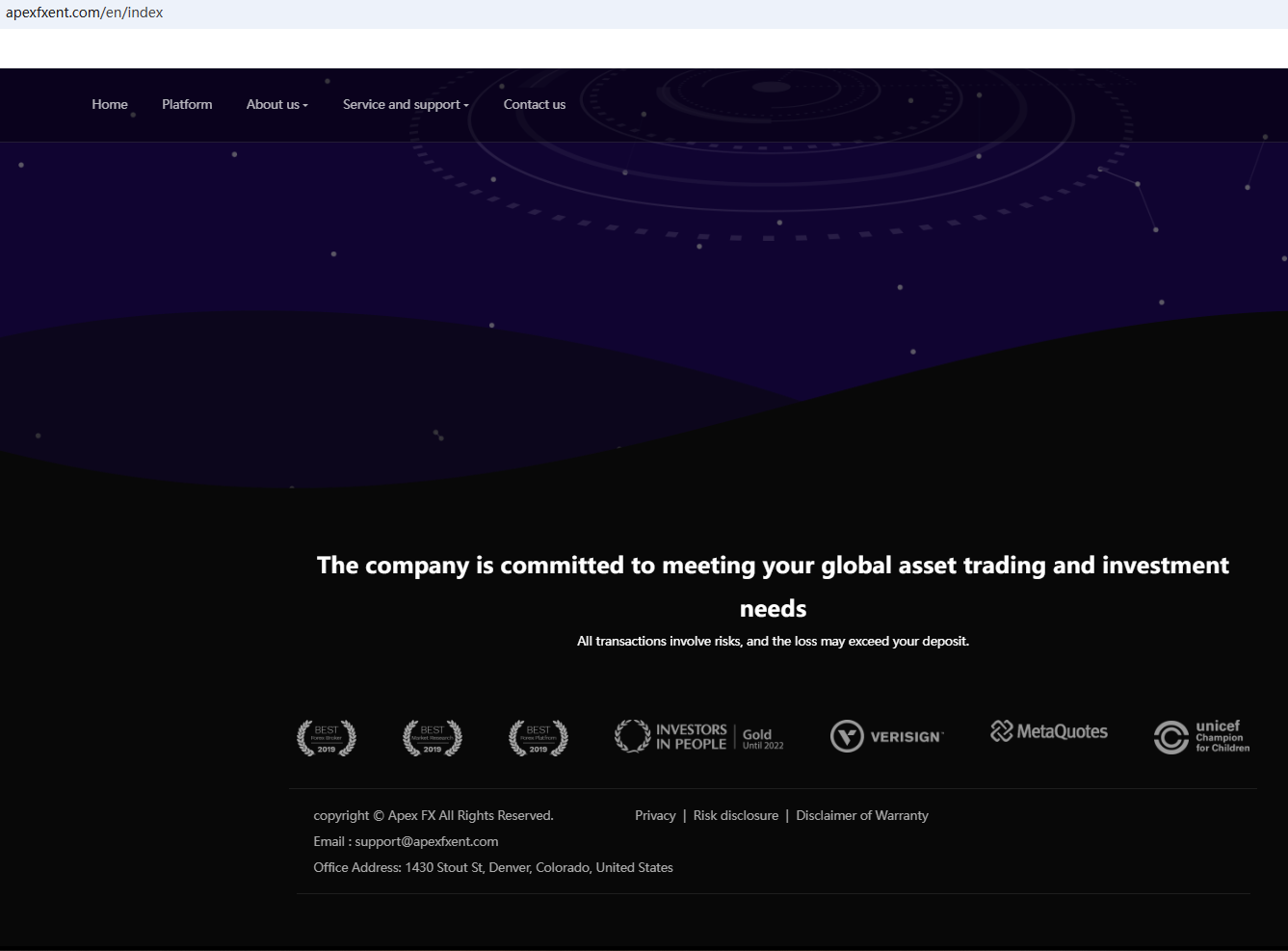Open the Risk disclosure link

pyautogui.click(x=736, y=815)
